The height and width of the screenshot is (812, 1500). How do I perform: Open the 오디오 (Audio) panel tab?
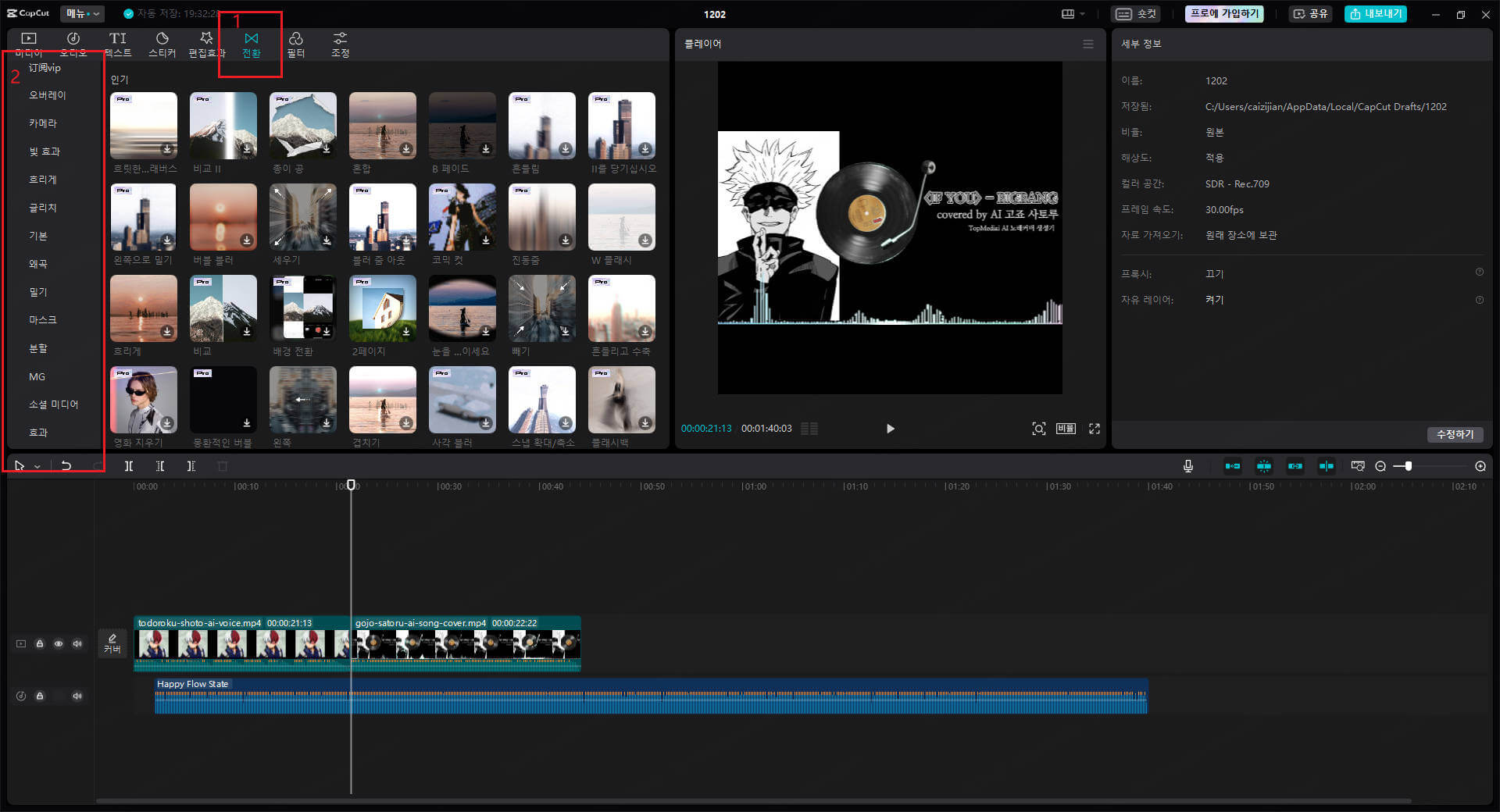coord(73,45)
